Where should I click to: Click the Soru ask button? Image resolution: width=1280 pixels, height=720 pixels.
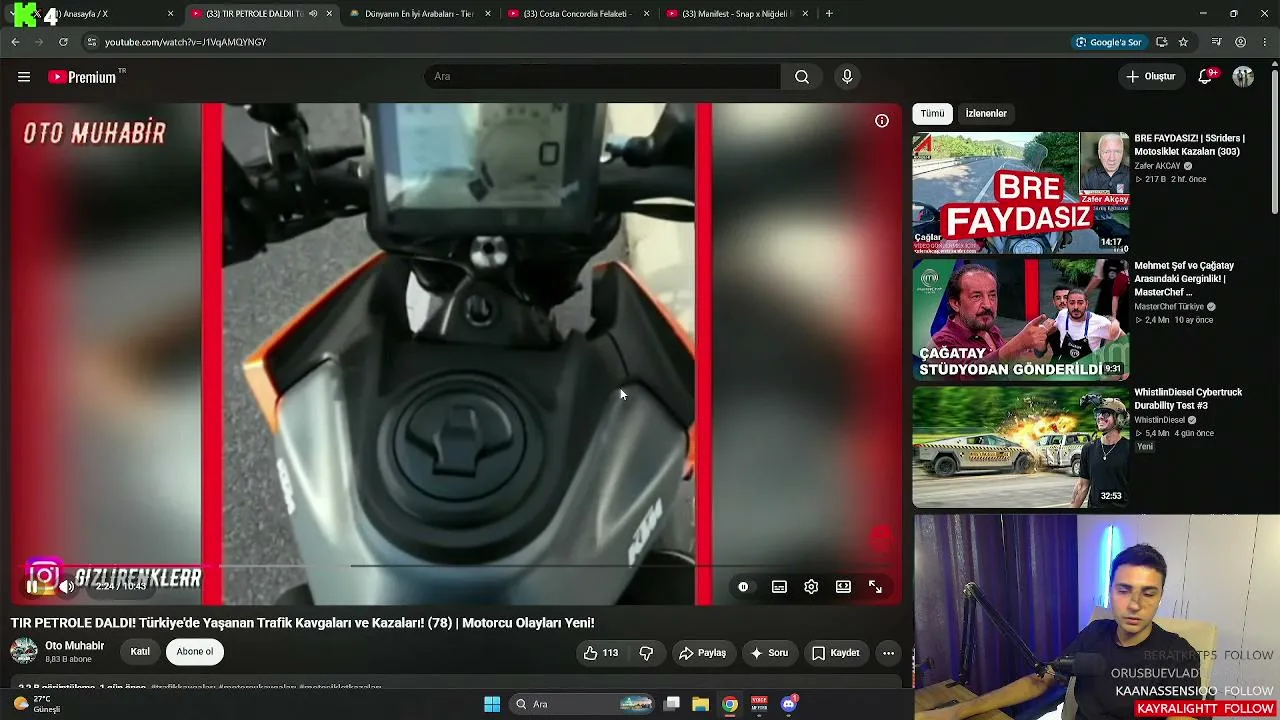769,653
